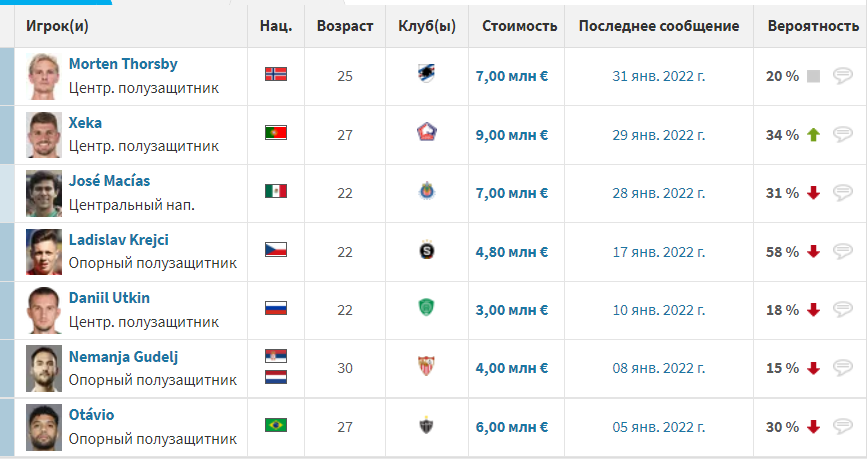Open Ladislav Krejci's player profile

(118, 240)
